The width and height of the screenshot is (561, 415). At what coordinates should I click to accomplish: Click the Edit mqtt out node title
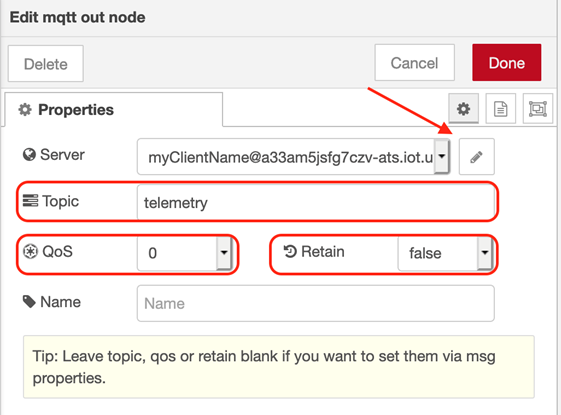[78, 17]
